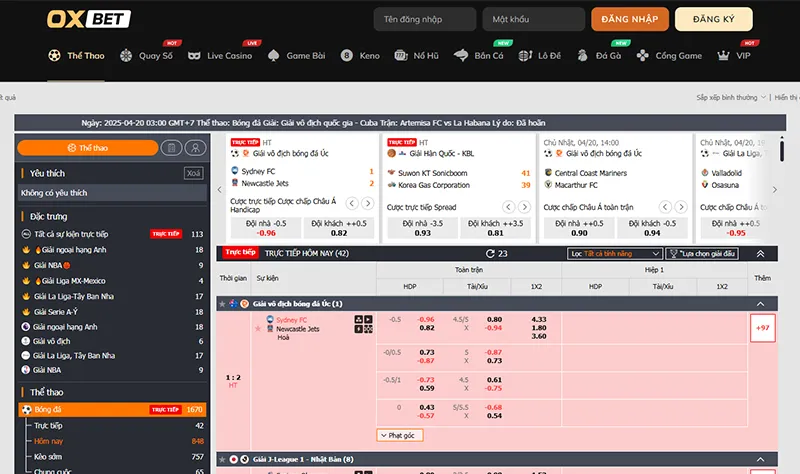Image resolution: width=800 pixels, height=474 pixels.
Task: Focus Mật khẩu password field
Action: [x=534, y=19]
